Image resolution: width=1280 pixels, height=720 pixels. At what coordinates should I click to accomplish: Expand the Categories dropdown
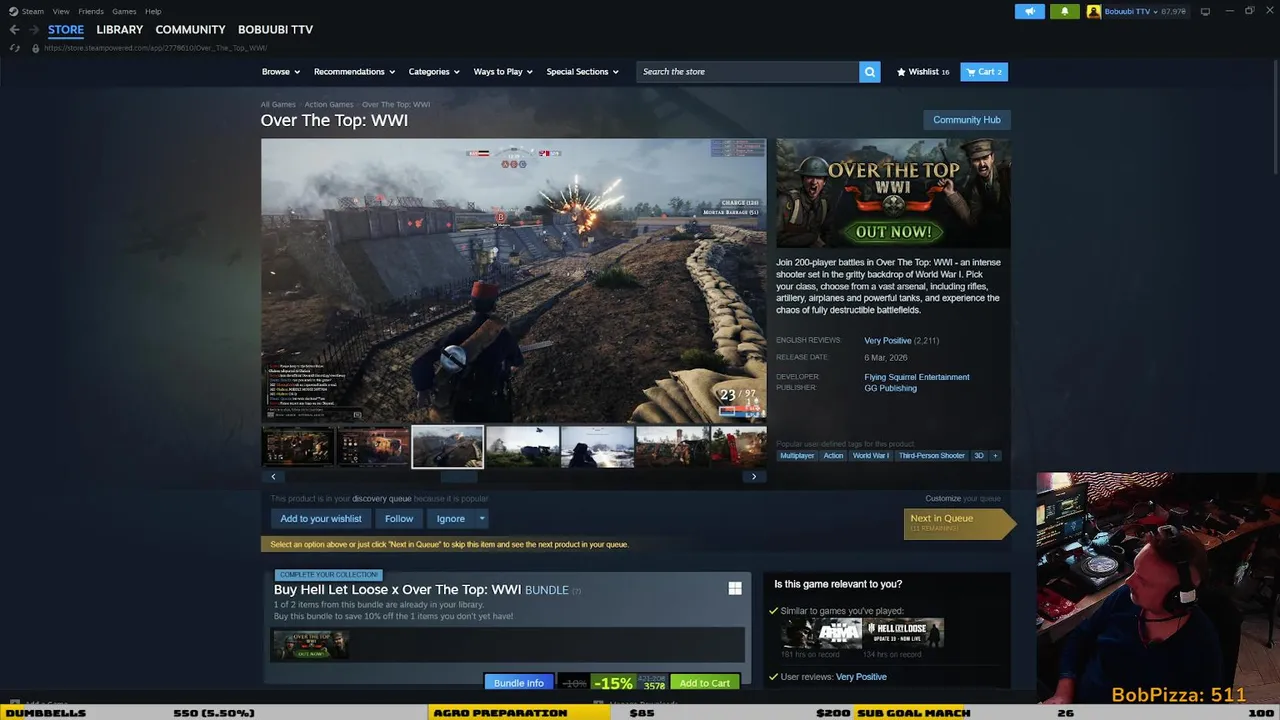434,72
